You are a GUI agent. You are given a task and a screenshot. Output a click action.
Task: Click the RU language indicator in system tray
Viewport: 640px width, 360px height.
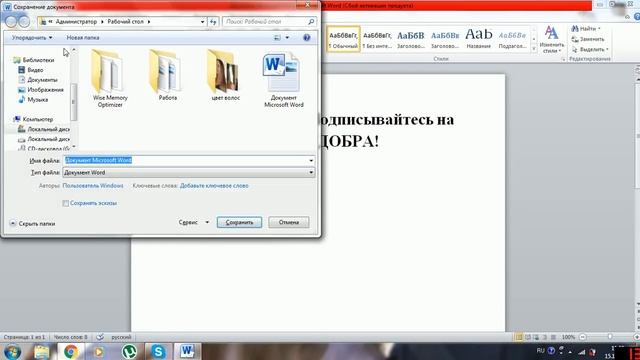540,351
